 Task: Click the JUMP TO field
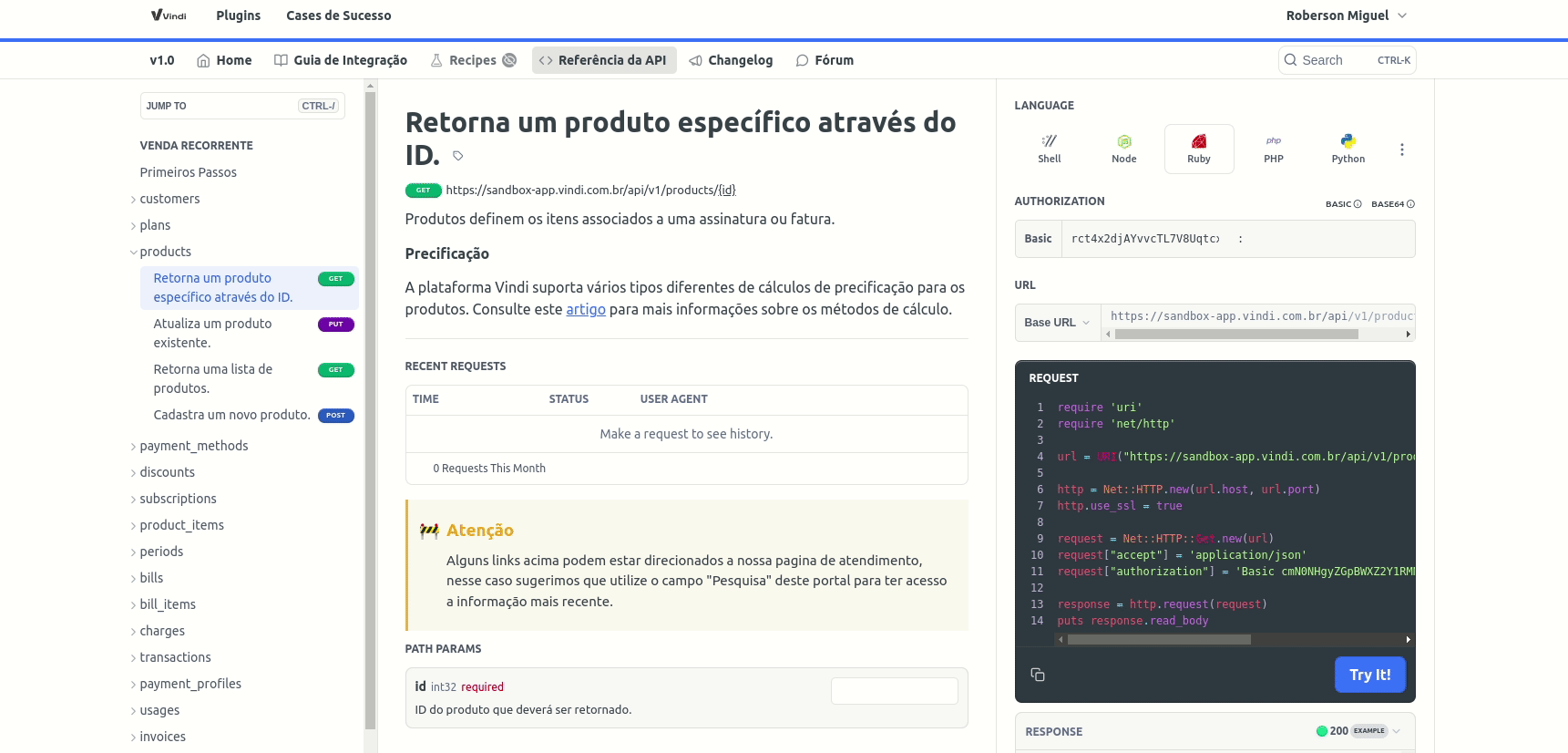point(242,106)
